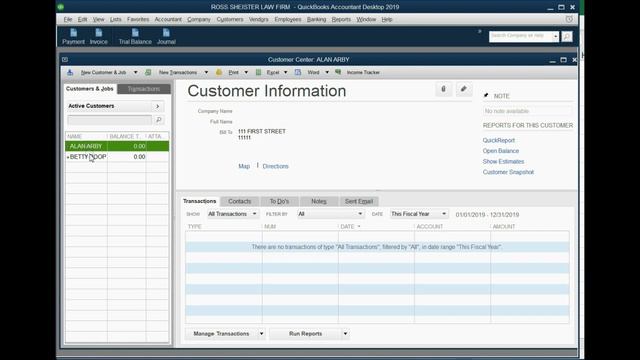Open the Customers menu
Viewport: 640px width, 360px height.
(x=230, y=19)
